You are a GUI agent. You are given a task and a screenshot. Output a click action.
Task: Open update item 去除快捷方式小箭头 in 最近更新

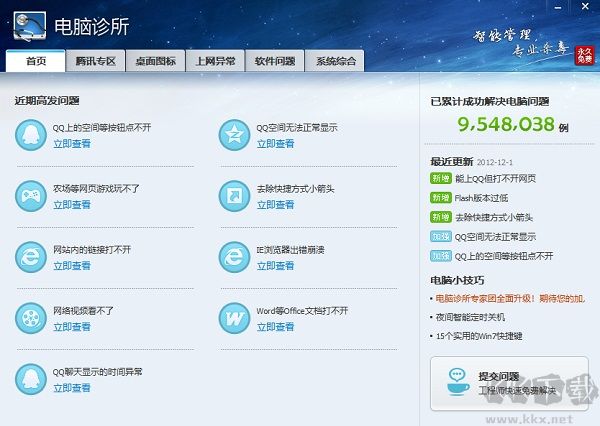(494, 217)
